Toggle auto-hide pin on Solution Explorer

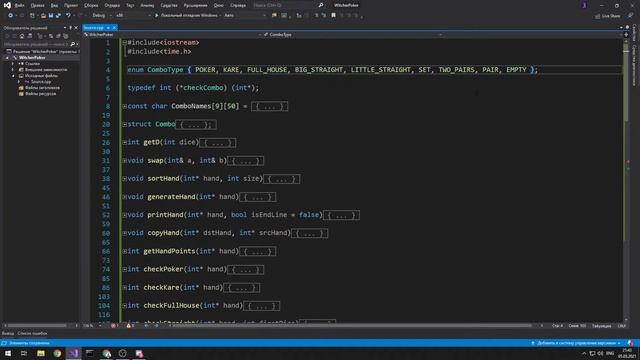click(x=70, y=28)
